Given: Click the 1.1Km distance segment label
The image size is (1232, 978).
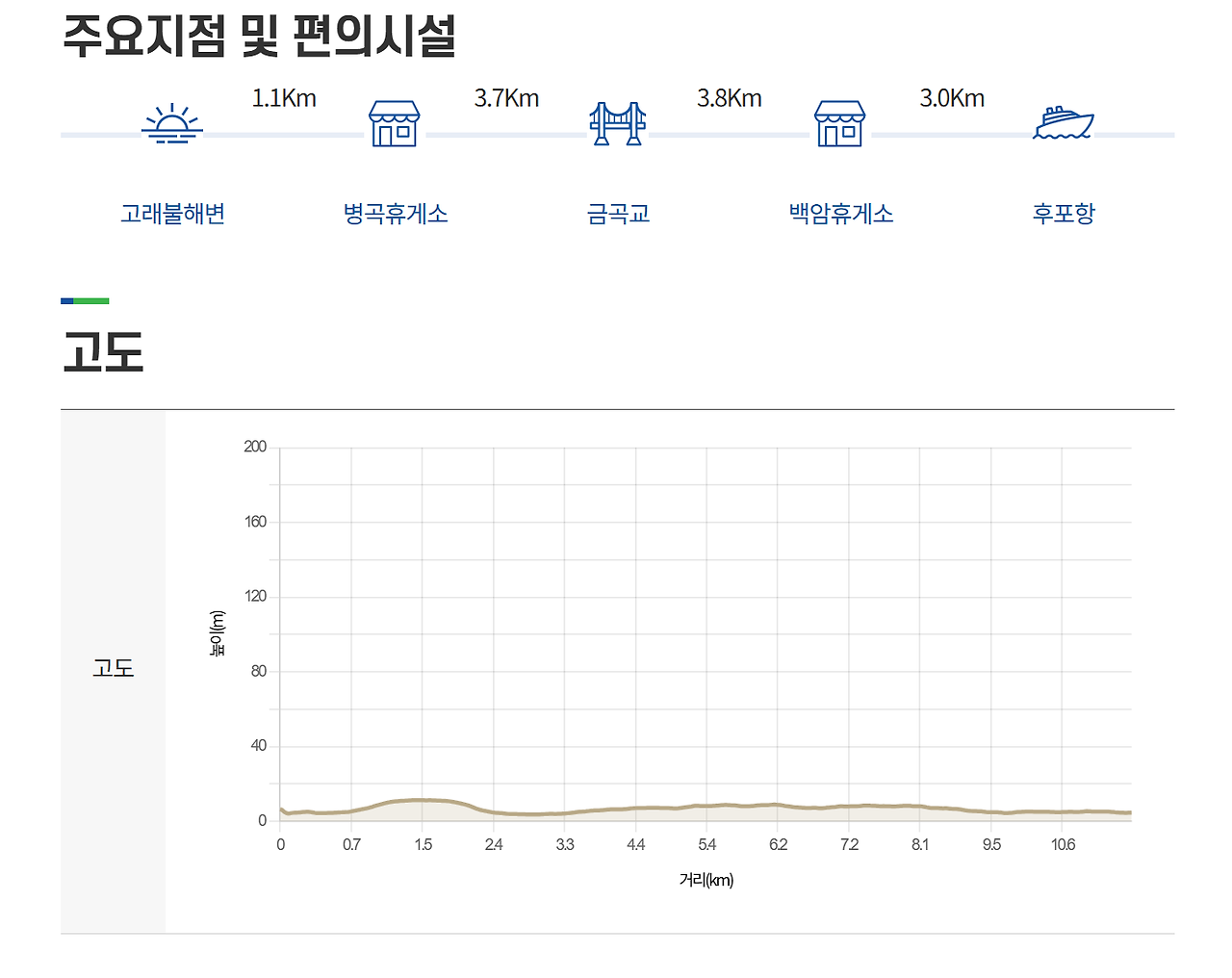Looking at the screenshot, I should [x=284, y=98].
